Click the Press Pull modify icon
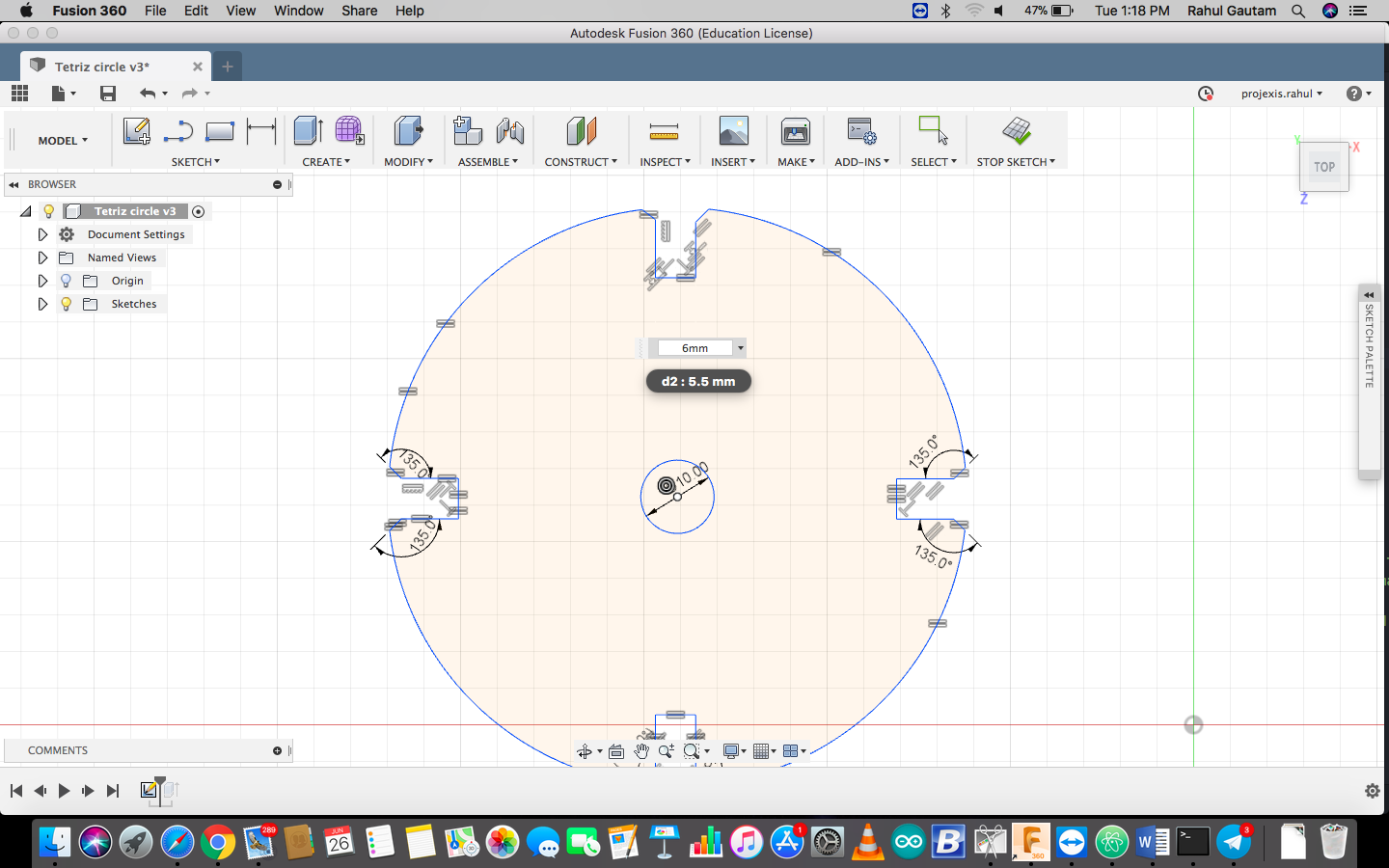Image resolution: width=1389 pixels, height=868 pixels. pyautogui.click(x=408, y=131)
